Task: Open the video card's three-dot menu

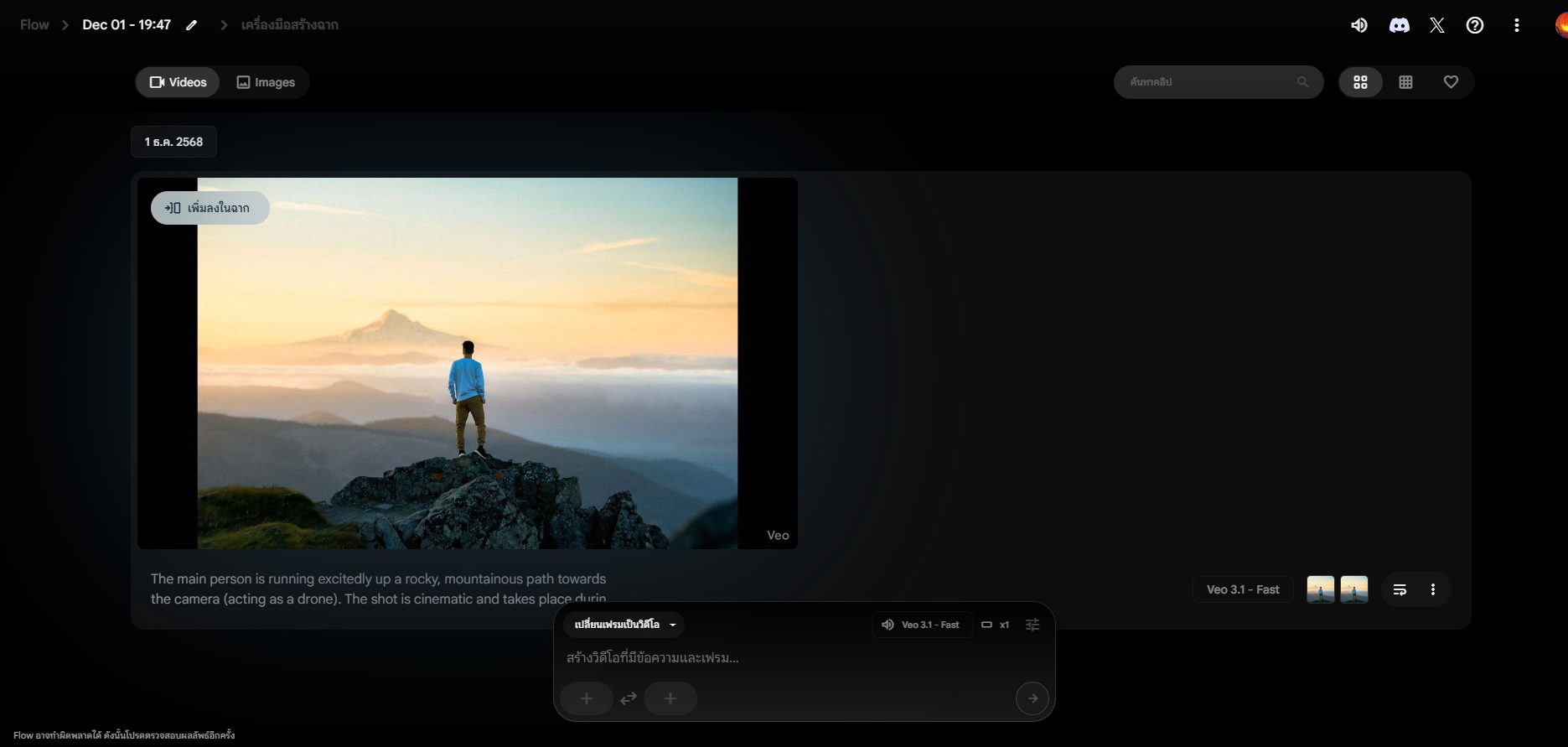Action: tap(1433, 589)
